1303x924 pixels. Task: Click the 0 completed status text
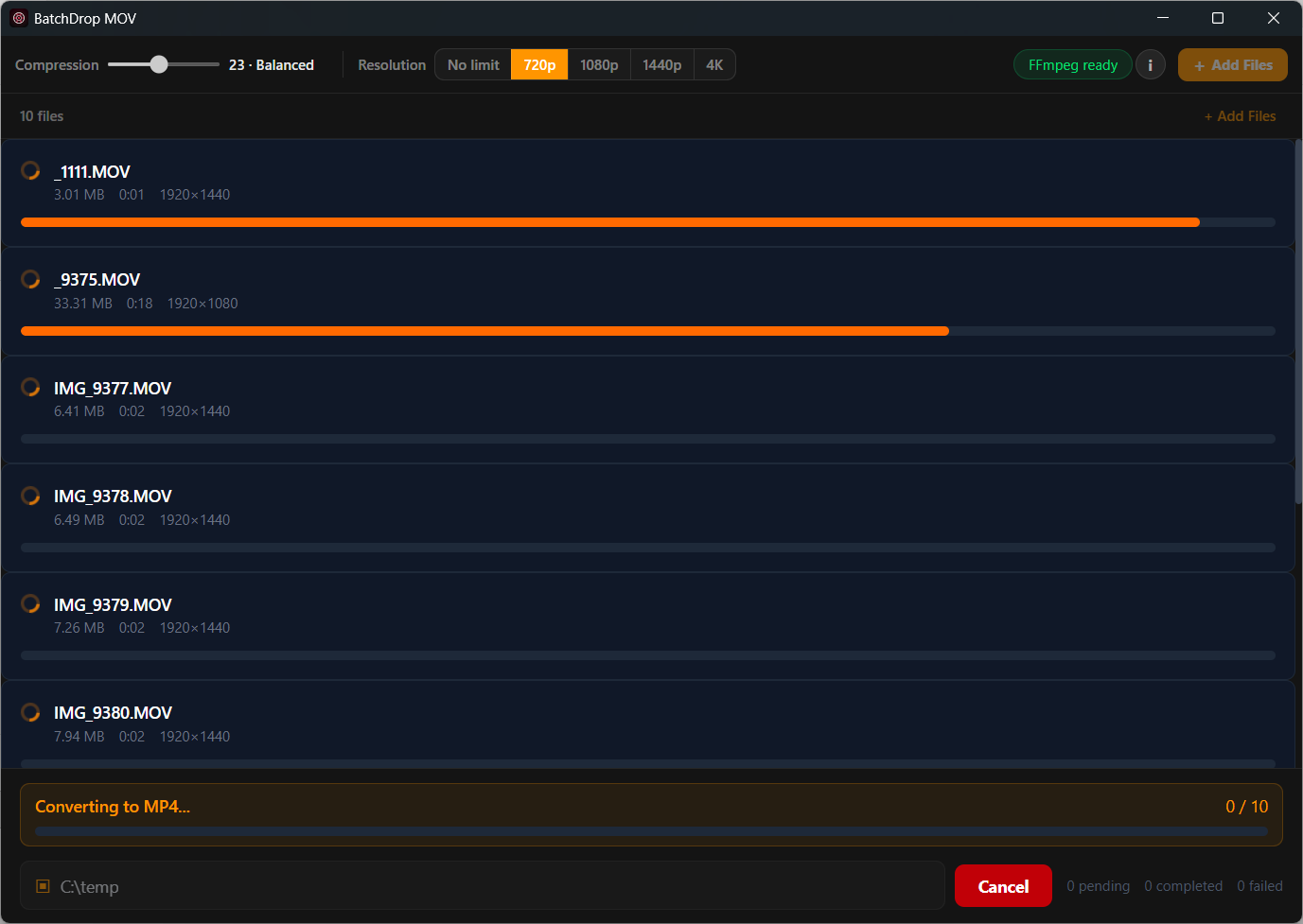(x=1184, y=886)
